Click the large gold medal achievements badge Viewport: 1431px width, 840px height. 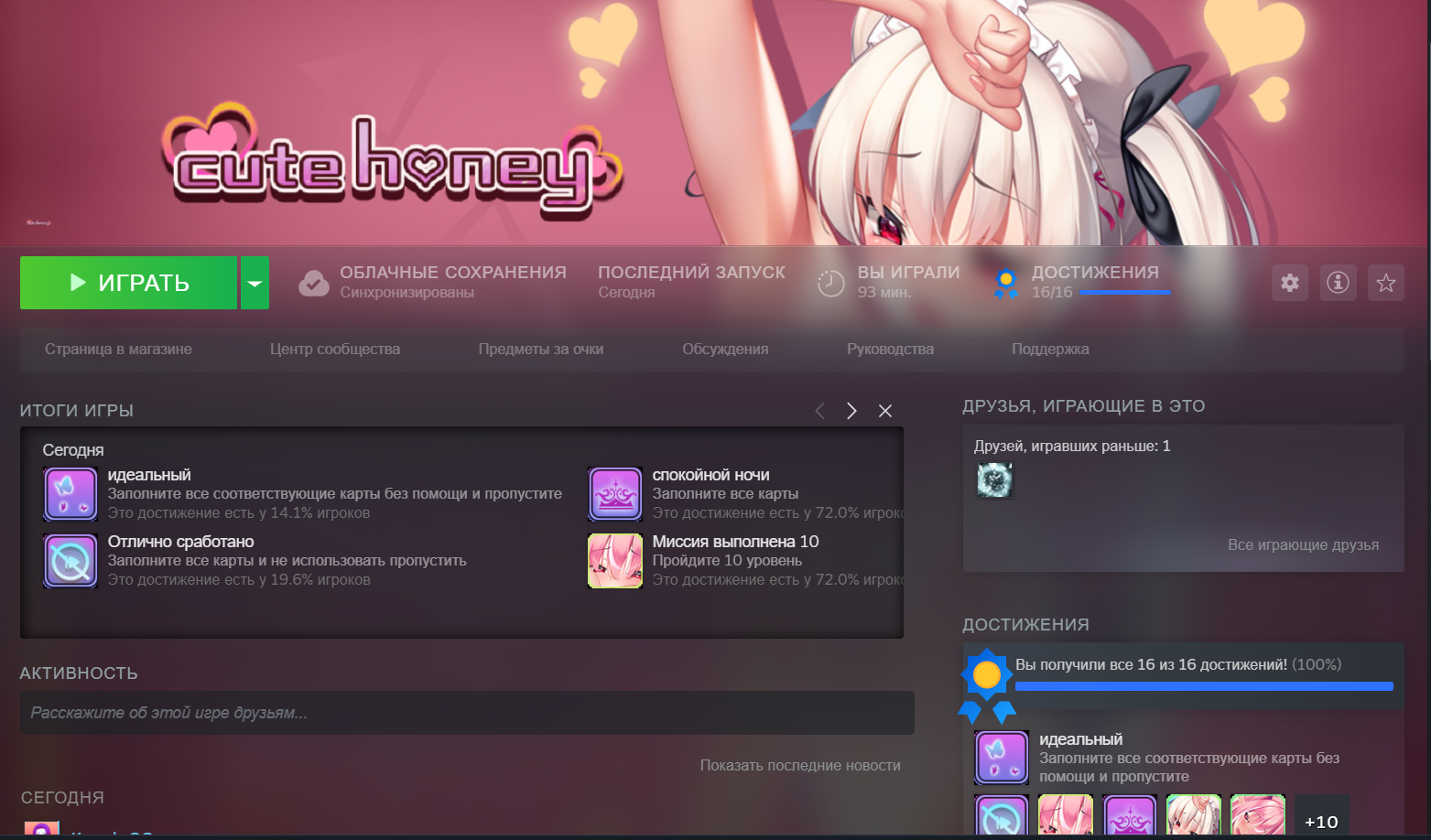pyautogui.click(x=987, y=685)
